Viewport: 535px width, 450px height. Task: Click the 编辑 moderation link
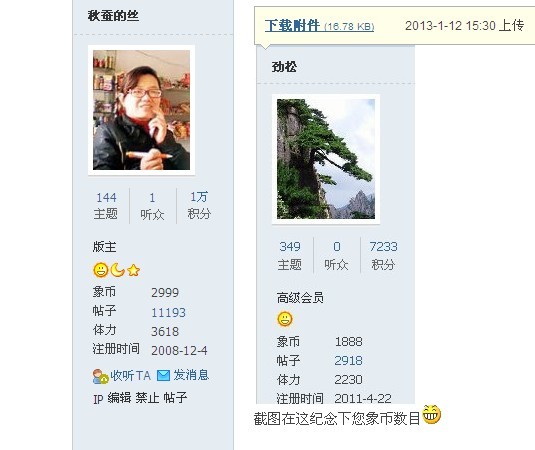119,398
